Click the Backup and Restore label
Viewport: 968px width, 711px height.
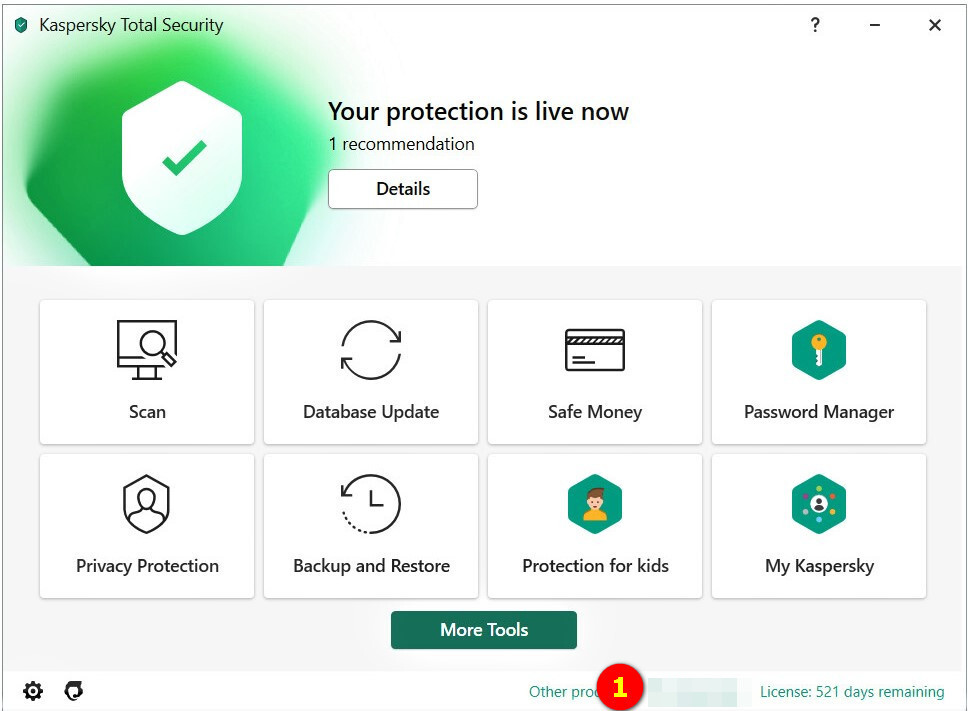(371, 566)
